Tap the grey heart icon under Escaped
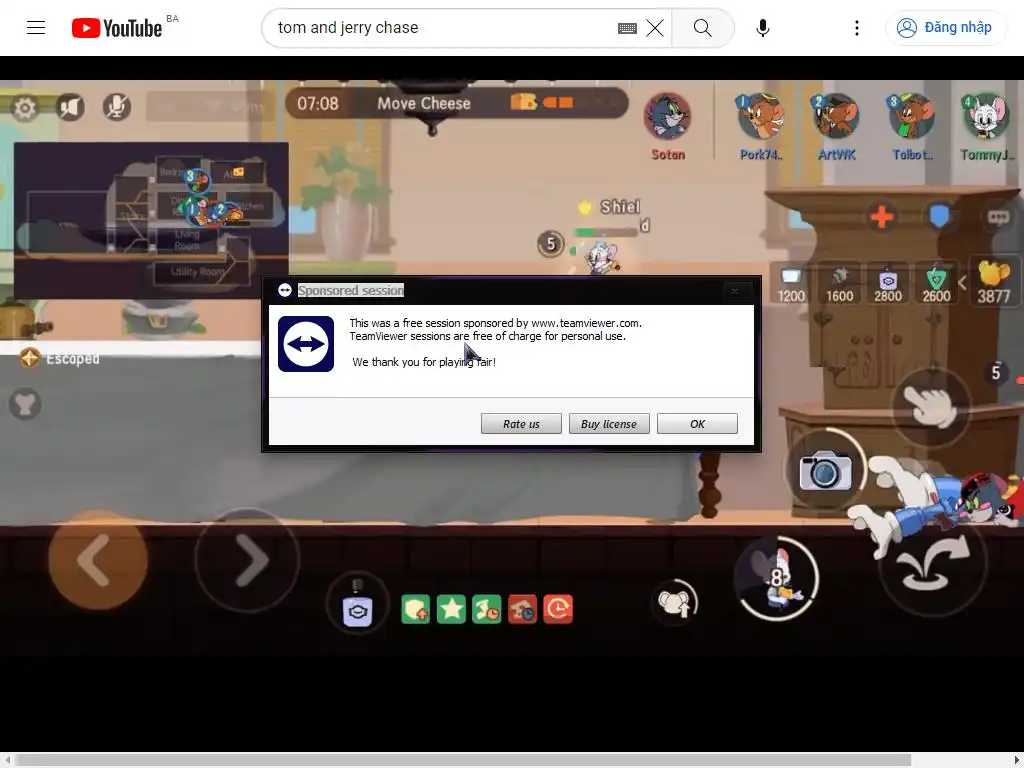The image size is (1024, 768). pyautogui.click(x=25, y=404)
